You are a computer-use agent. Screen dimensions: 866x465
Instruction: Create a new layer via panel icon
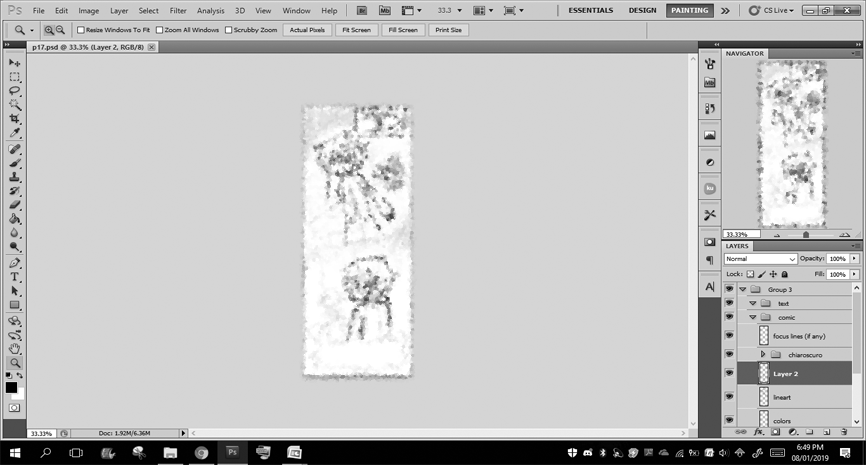point(824,432)
